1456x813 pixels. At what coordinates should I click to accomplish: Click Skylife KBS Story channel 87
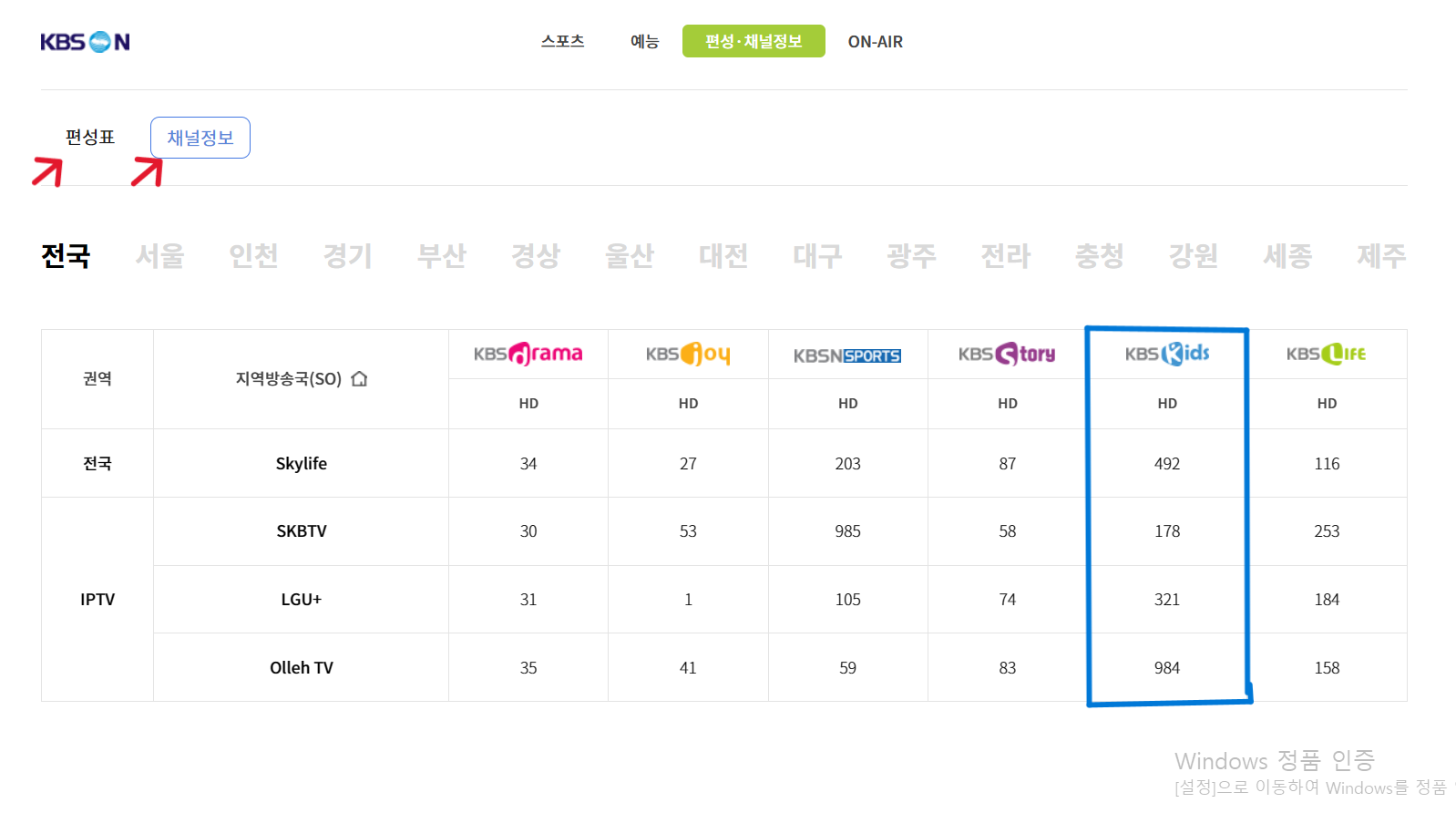click(1007, 463)
